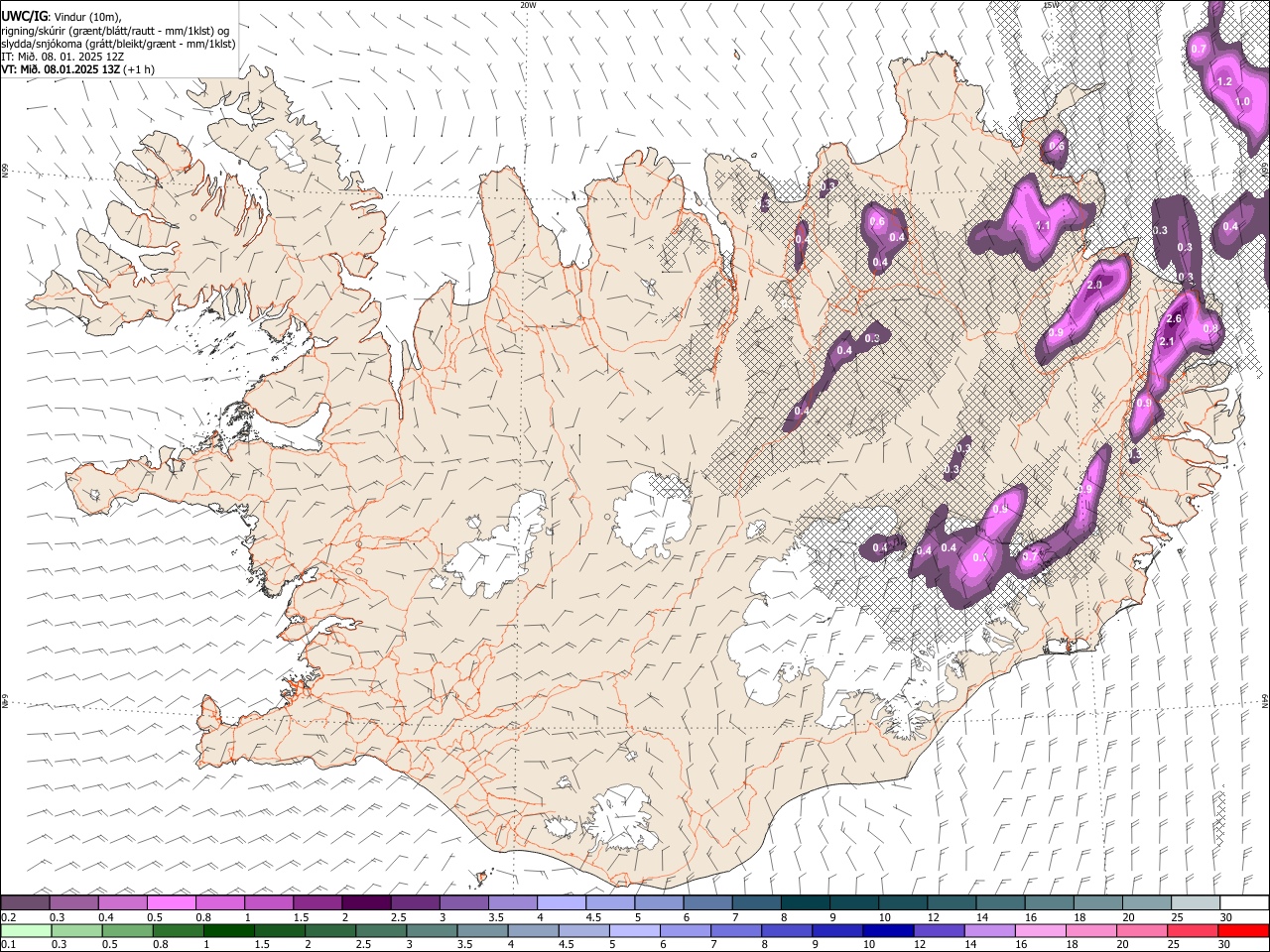Click the '1.0' precipitation value on the map
Screen dimensions: 1270x952
pyautogui.click(x=1242, y=103)
